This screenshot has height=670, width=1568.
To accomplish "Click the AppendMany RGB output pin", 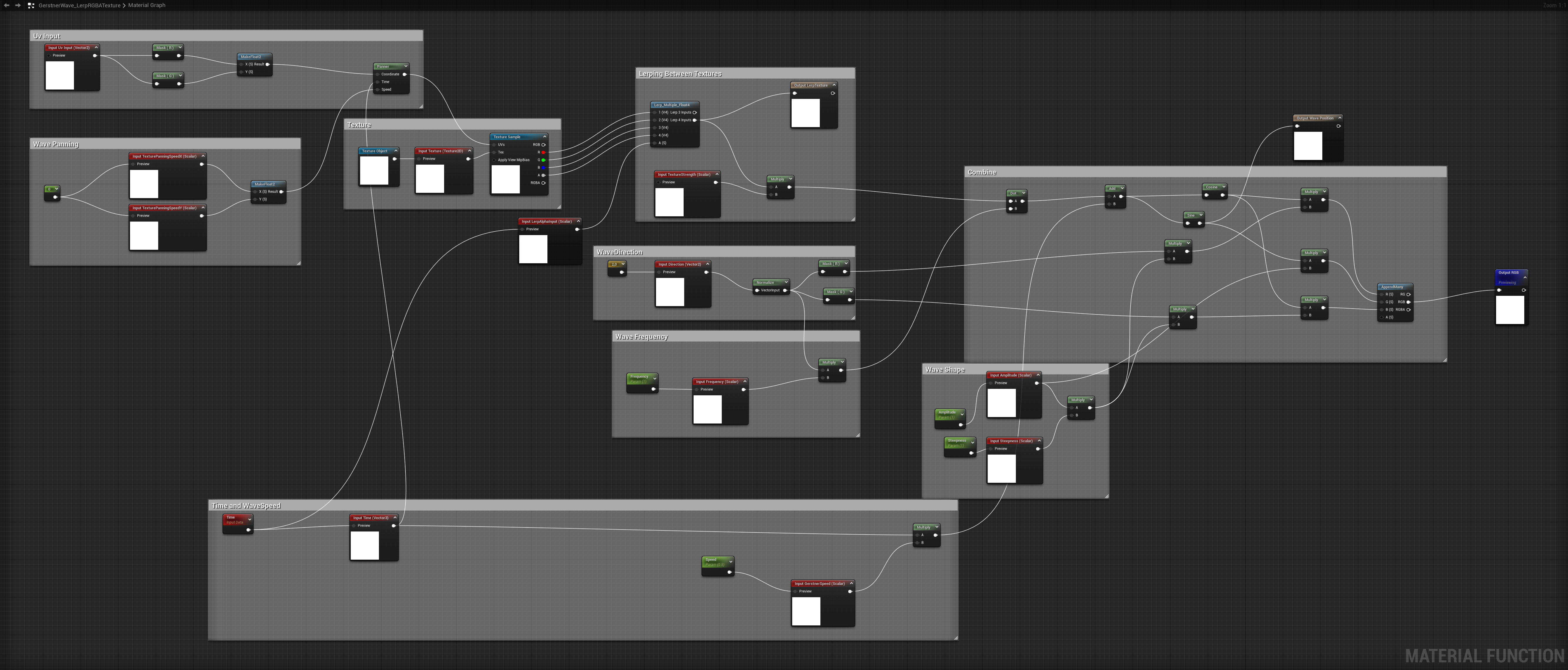I will (x=1408, y=302).
